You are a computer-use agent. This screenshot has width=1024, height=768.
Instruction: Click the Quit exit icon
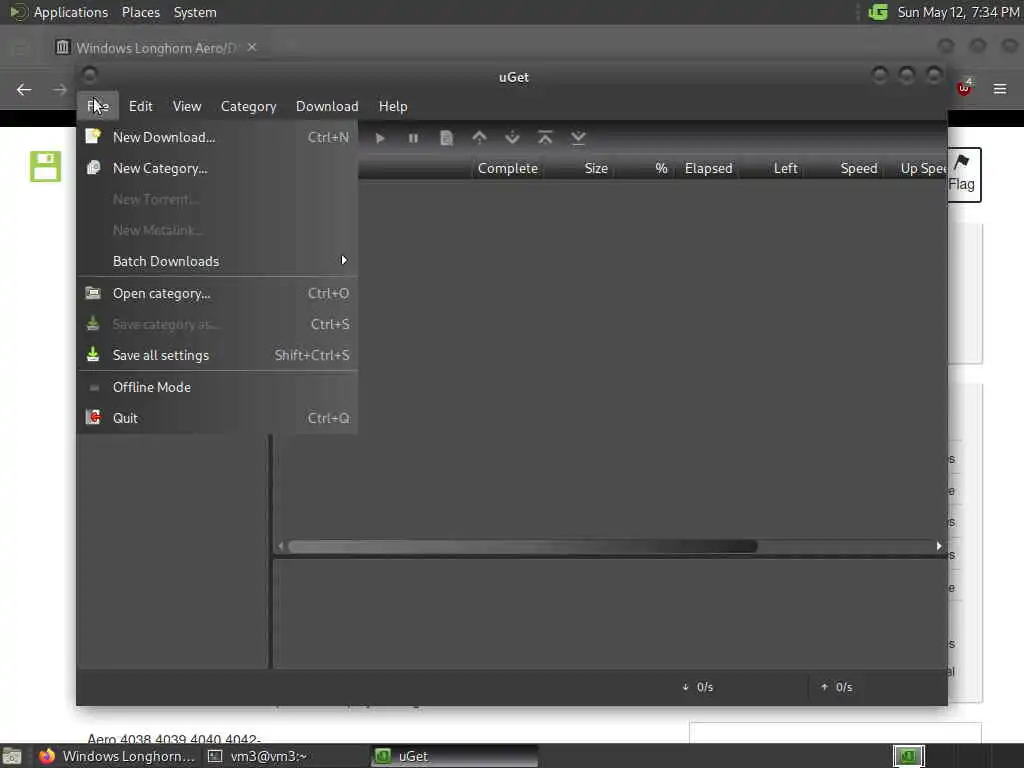[x=93, y=417]
